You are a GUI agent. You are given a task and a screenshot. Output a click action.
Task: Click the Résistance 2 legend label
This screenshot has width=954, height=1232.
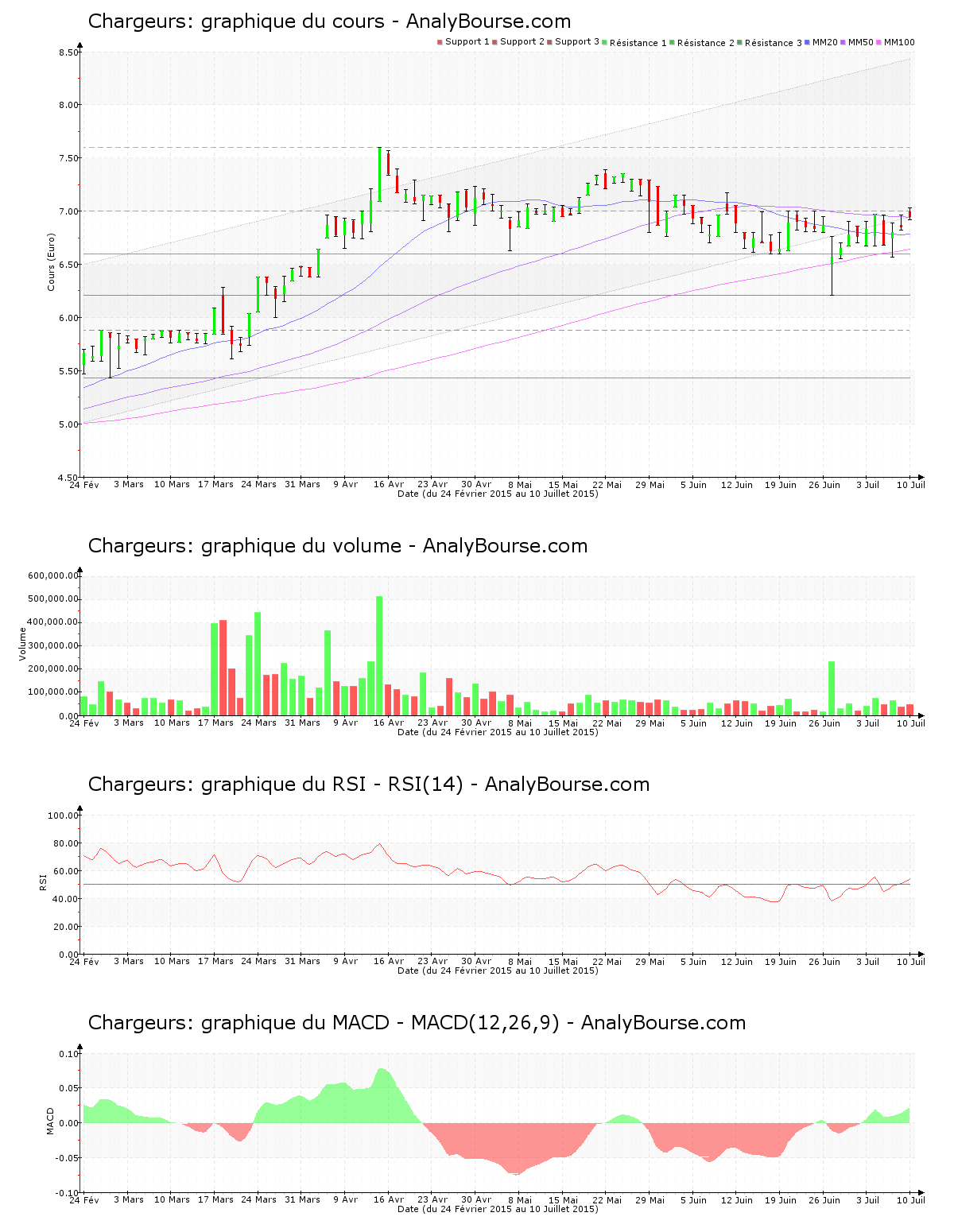[706, 43]
